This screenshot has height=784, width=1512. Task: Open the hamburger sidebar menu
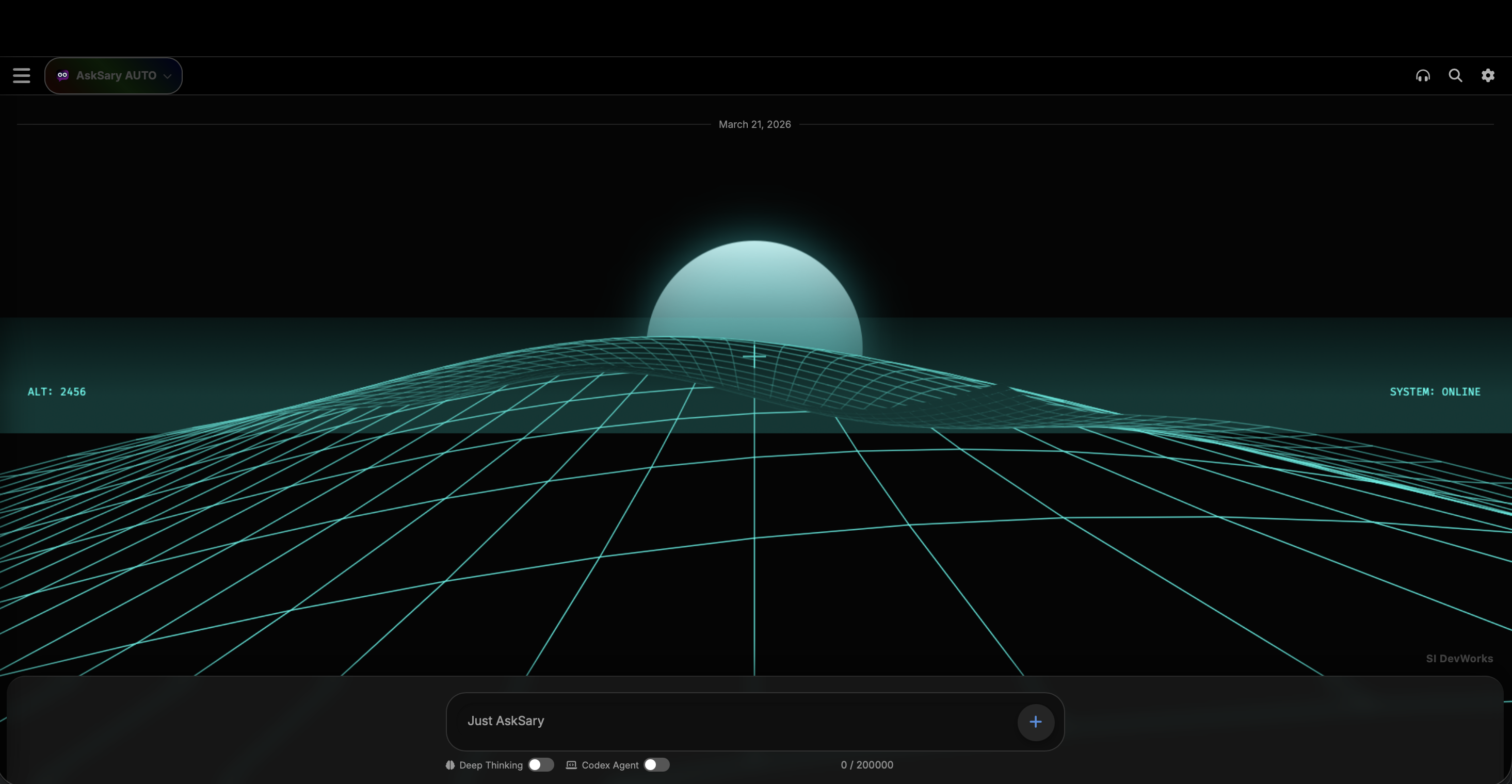coord(22,76)
